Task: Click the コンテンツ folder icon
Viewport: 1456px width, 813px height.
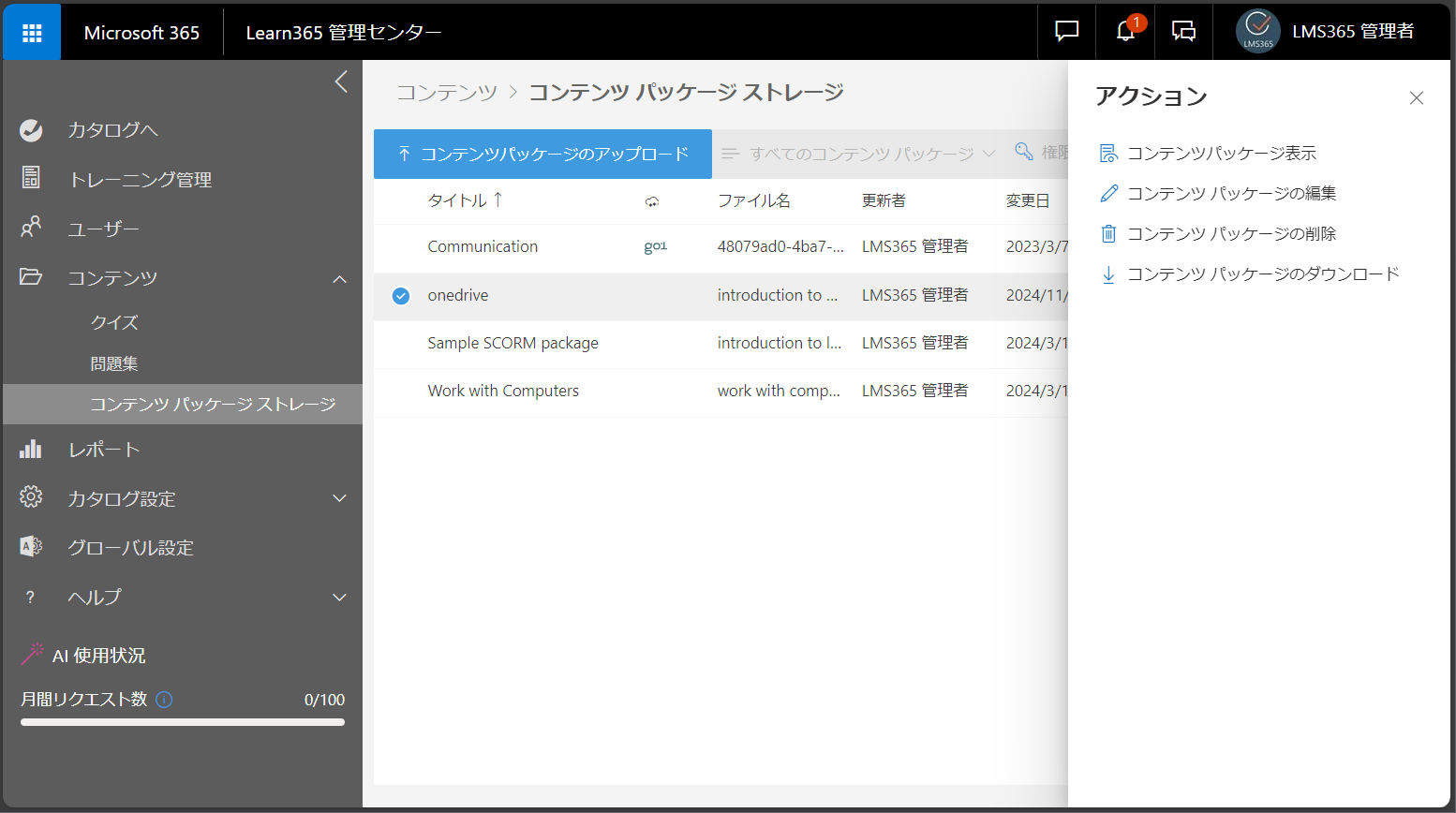Action: (31, 276)
